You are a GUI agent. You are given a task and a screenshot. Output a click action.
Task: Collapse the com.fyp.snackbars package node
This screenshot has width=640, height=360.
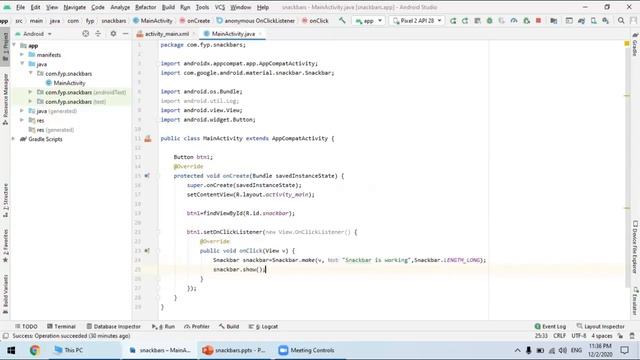click(31, 73)
